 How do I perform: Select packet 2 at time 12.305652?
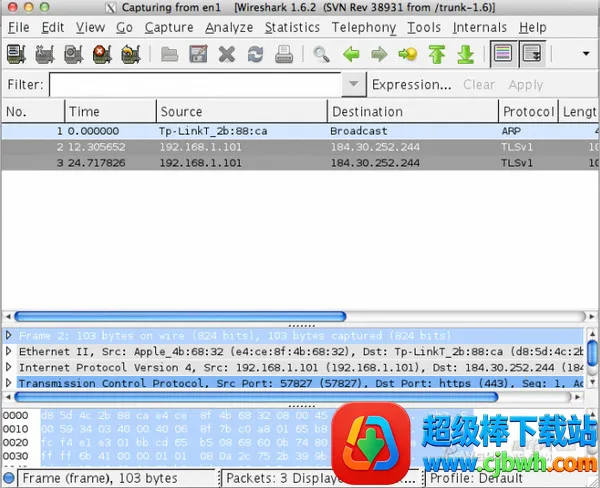(300, 147)
